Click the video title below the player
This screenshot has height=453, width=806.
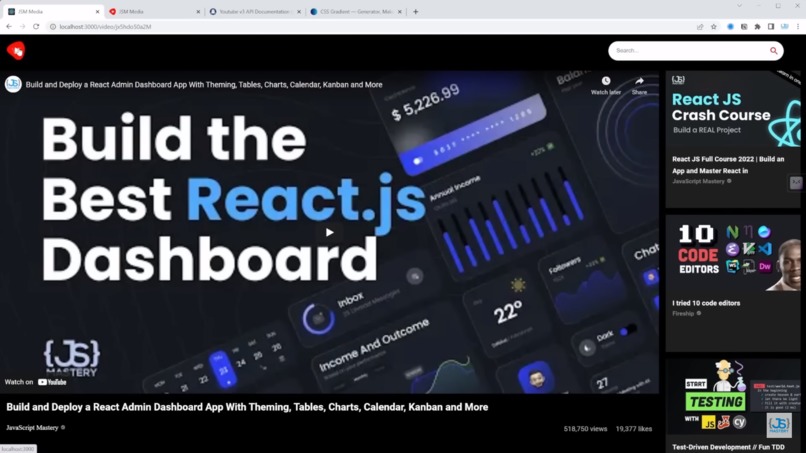247,407
